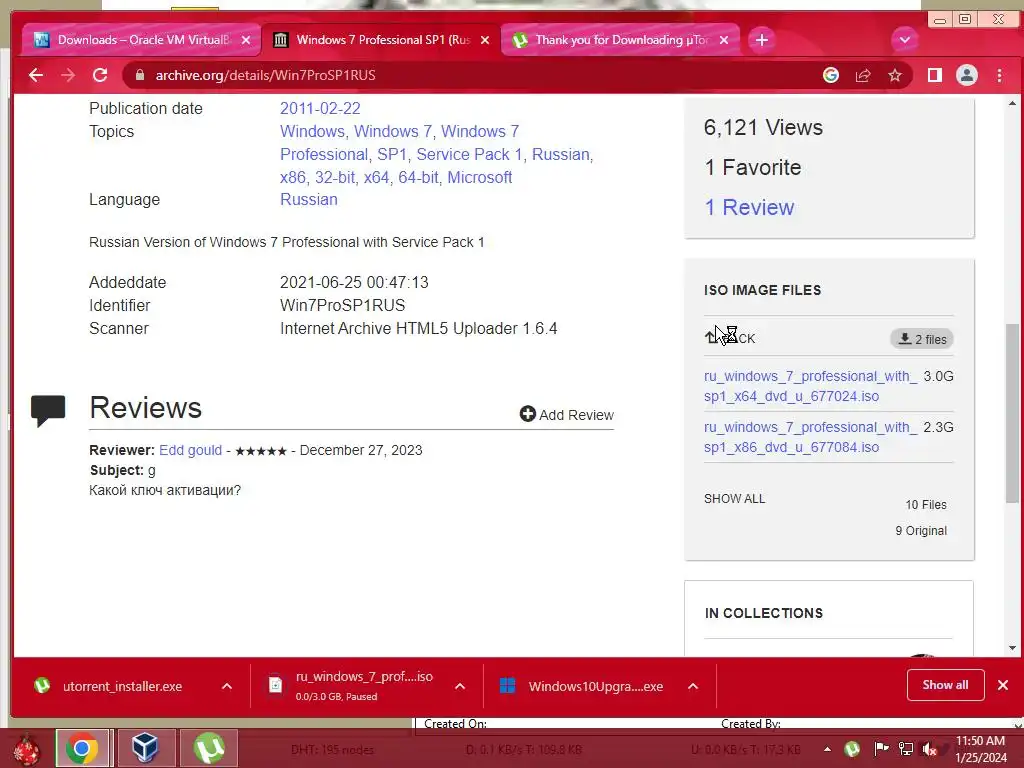Close the downloads bar
1024x768 pixels.
coord(1003,685)
